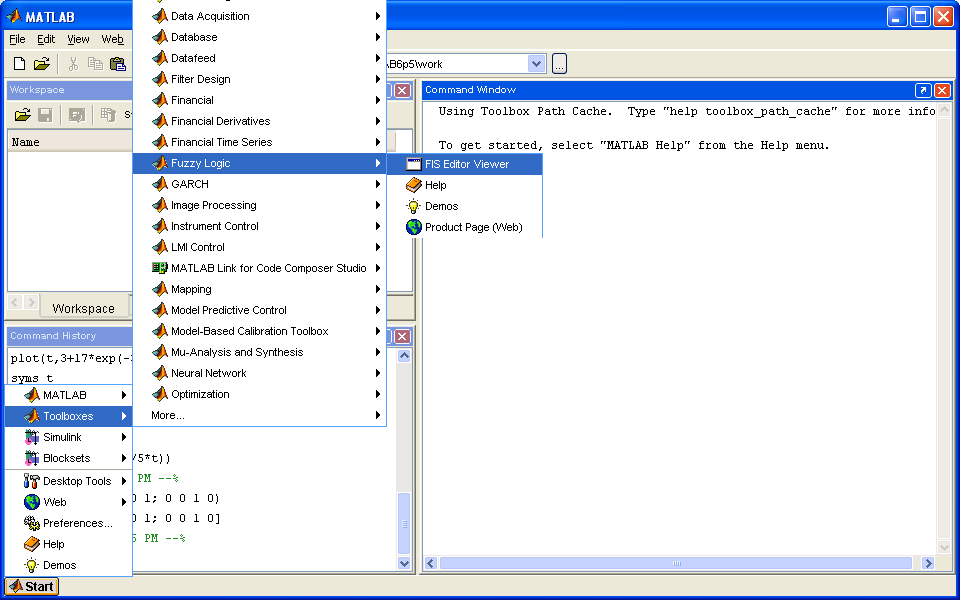Open the current directory dropdown arrow
This screenshot has height=600, width=960.
pos(536,64)
